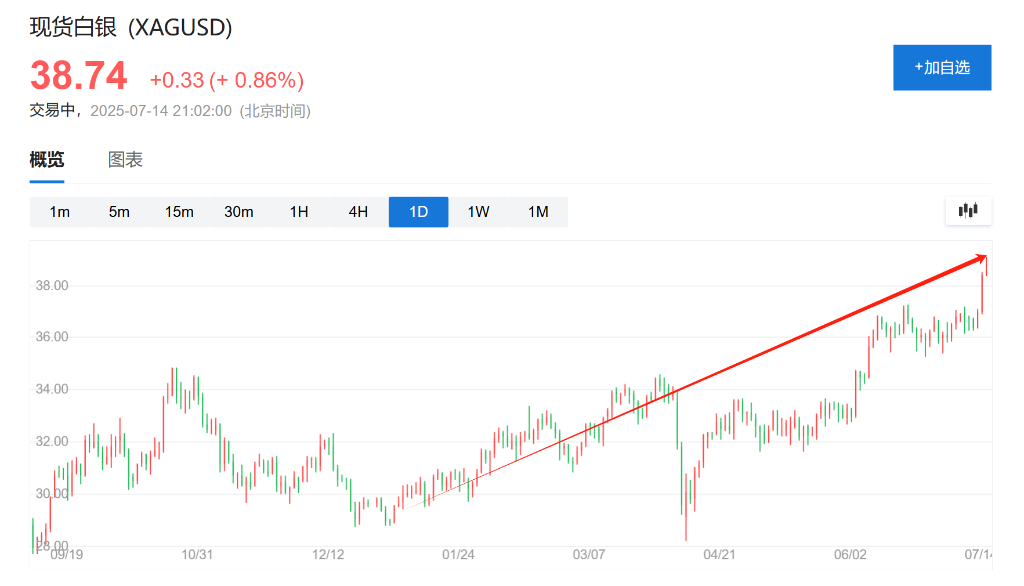
Task: Click the 10/31 date axis label
Action: click(198, 554)
